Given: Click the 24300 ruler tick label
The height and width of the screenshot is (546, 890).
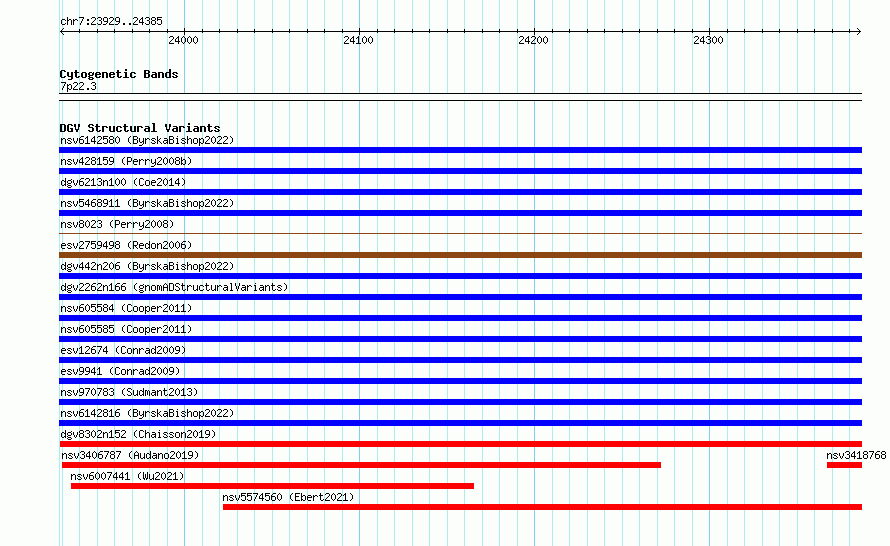Looking at the screenshot, I should (708, 40).
